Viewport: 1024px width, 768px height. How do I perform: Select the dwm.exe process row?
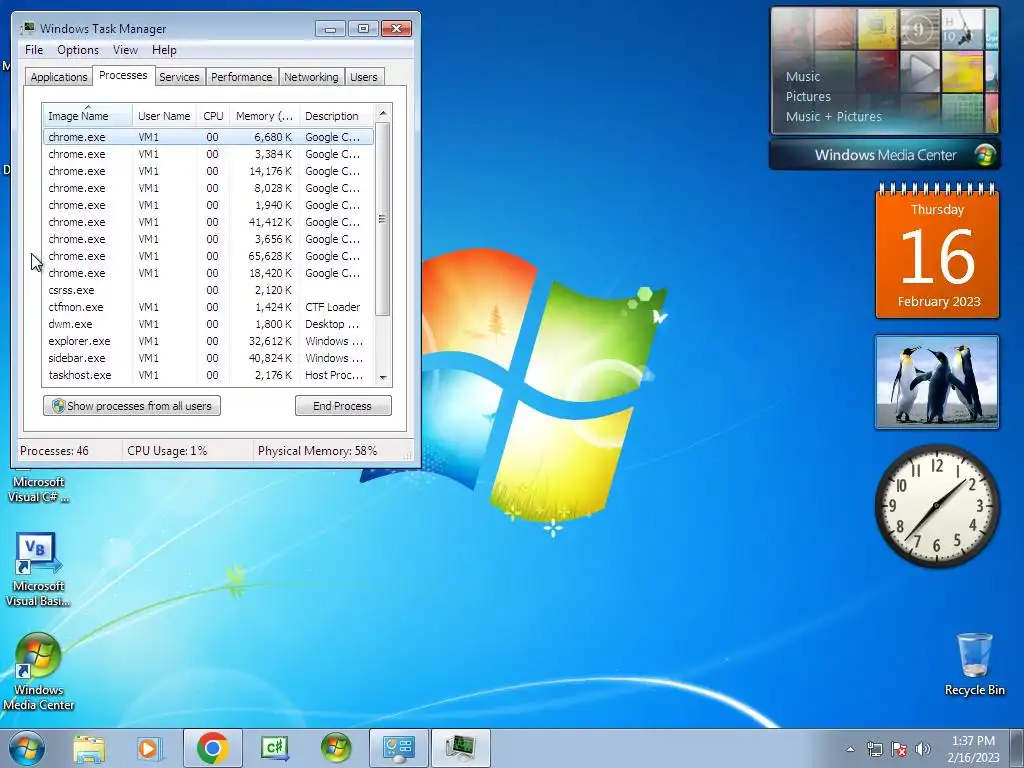[208, 324]
